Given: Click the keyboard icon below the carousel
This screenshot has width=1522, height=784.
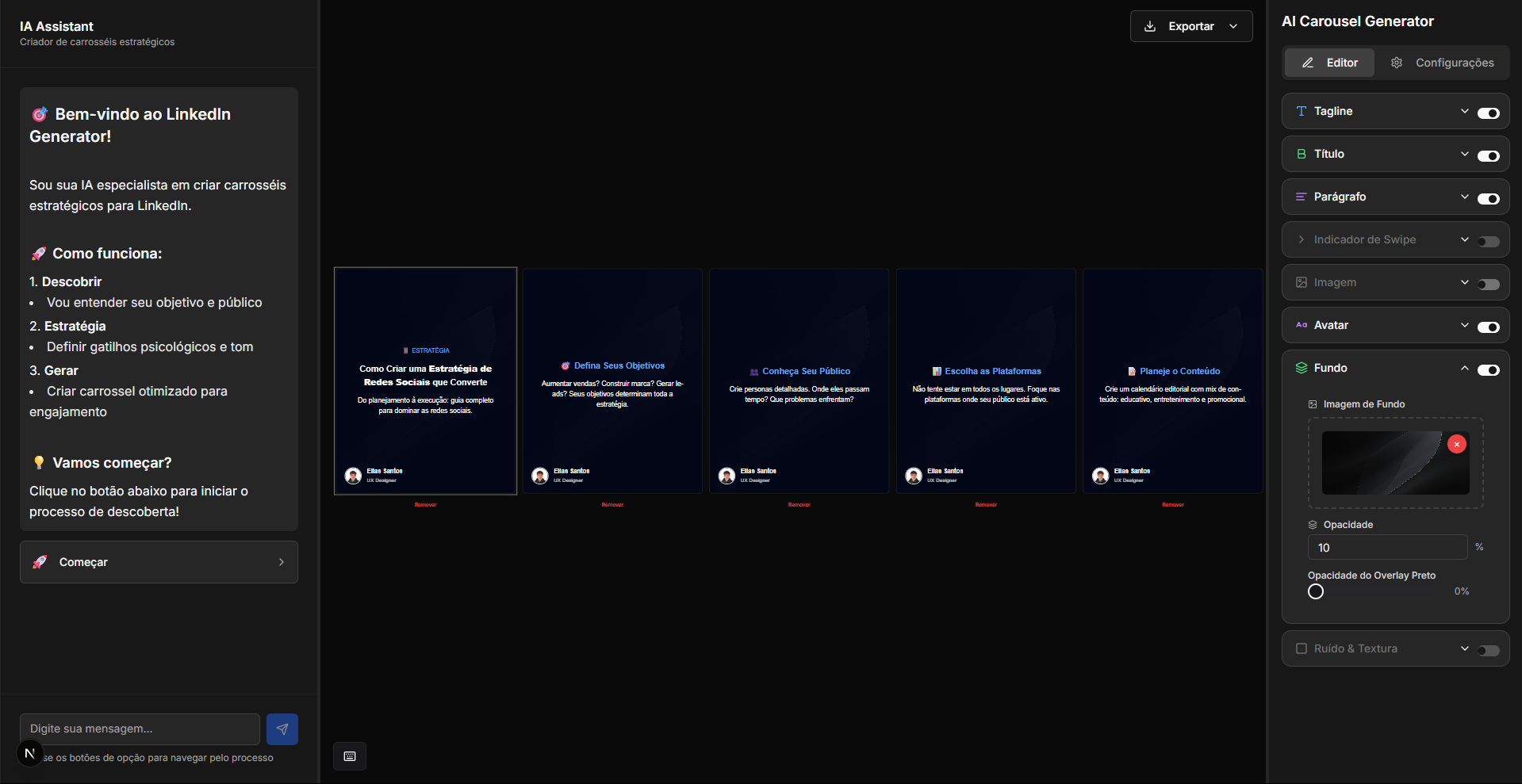Looking at the screenshot, I should [350, 756].
